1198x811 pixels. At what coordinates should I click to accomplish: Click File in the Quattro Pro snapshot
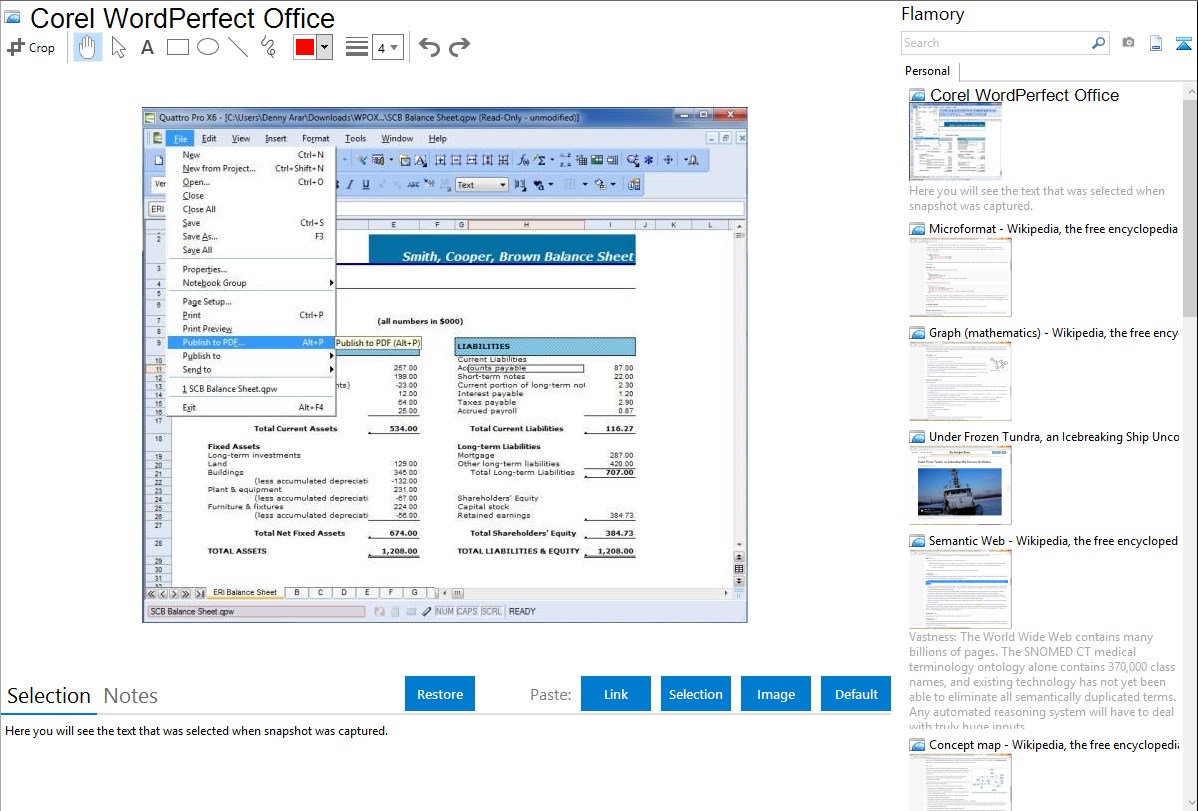[x=180, y=138]
